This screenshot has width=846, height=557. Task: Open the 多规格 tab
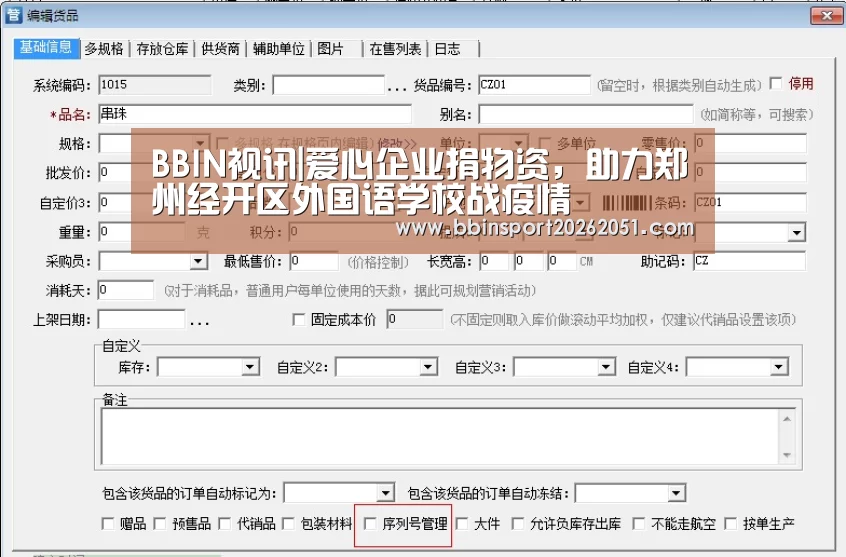(x=104, y=49)
